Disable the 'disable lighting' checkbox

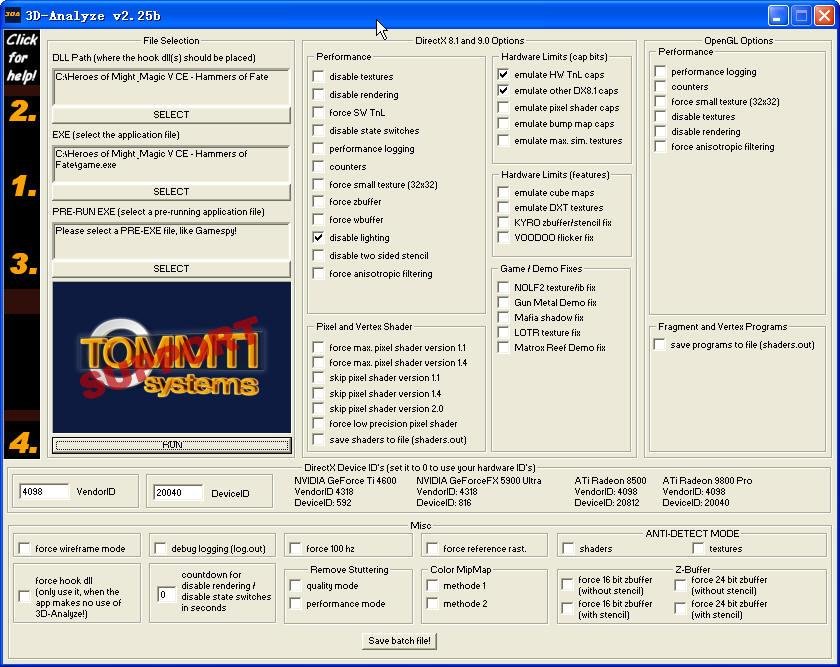[x=319, y=238]
